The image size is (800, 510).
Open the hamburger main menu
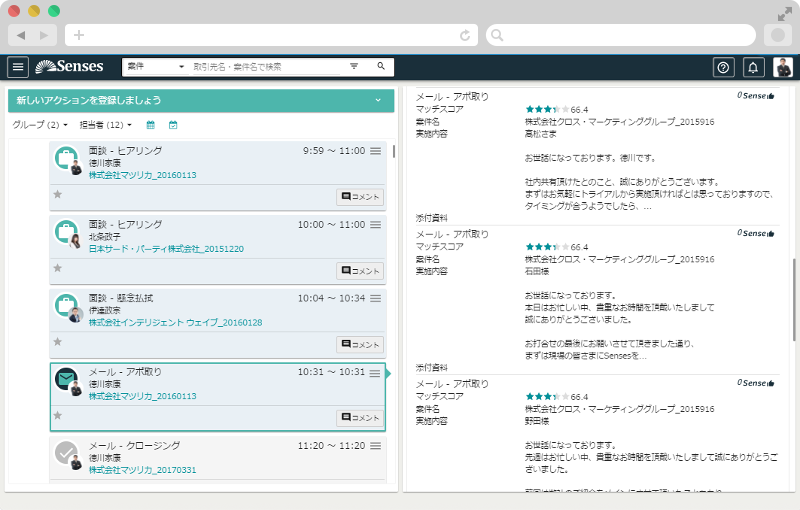coord(18,67)
